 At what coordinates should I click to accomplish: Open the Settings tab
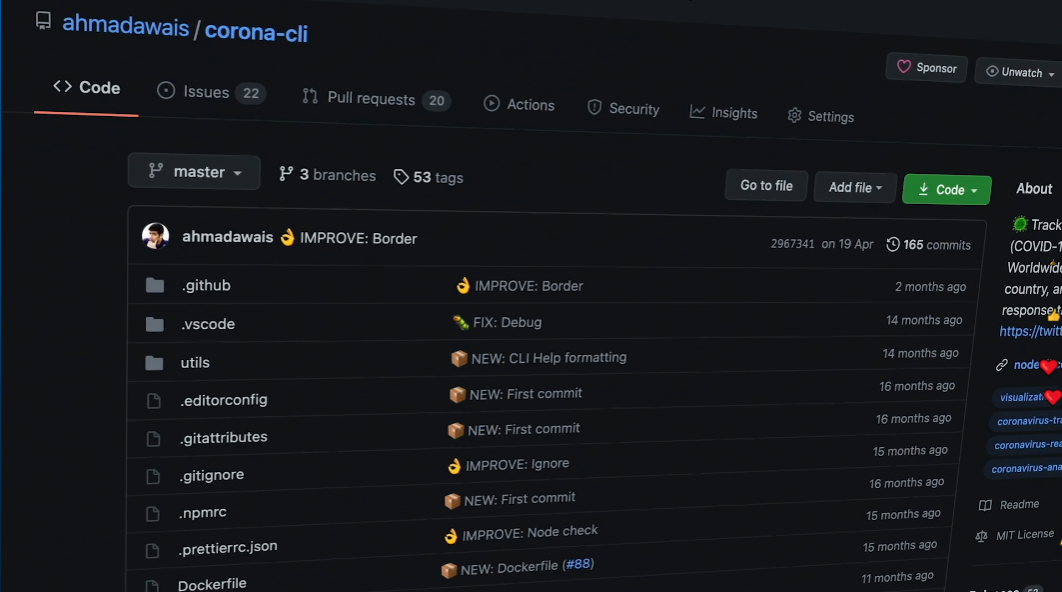(x=820, y=116)
